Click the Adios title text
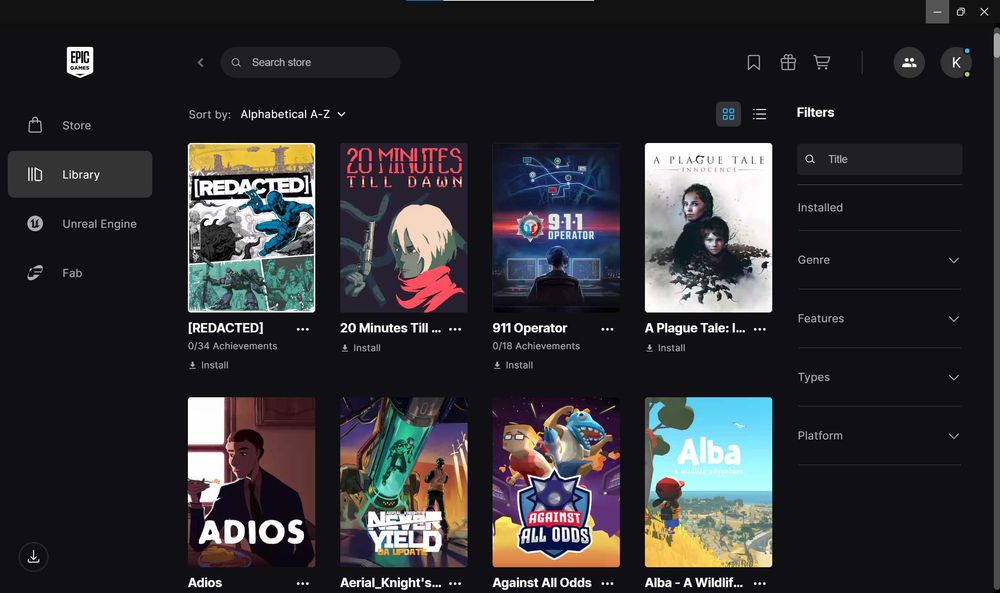Viewport: 1000px width, 593px height. pos(205,583)
